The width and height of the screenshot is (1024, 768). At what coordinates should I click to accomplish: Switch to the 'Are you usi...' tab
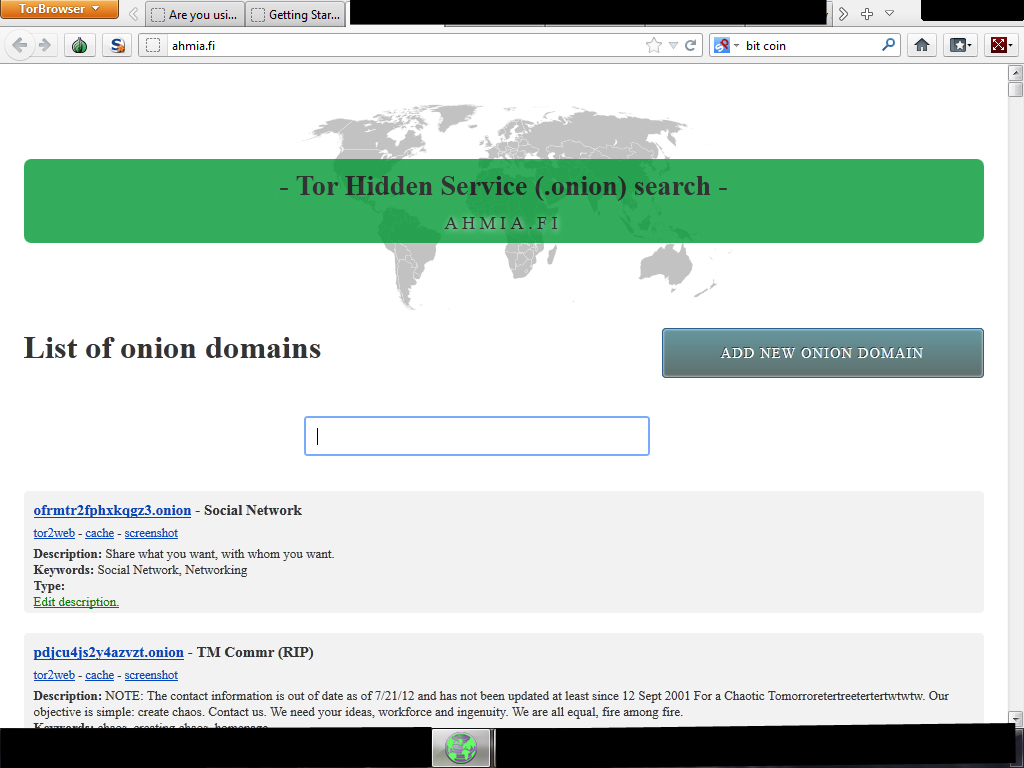195,14
